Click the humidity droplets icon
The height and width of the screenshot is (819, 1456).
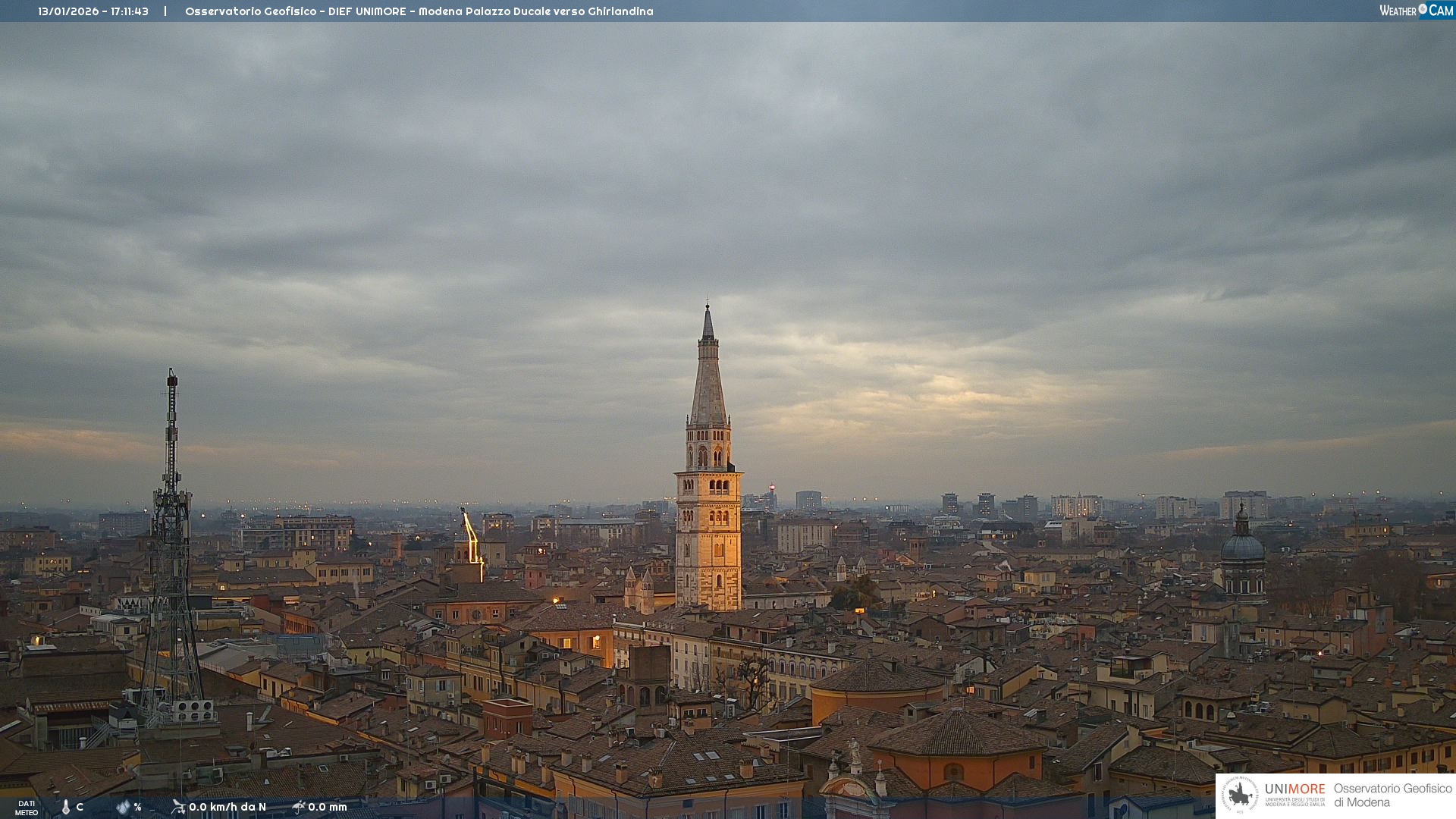123,808
